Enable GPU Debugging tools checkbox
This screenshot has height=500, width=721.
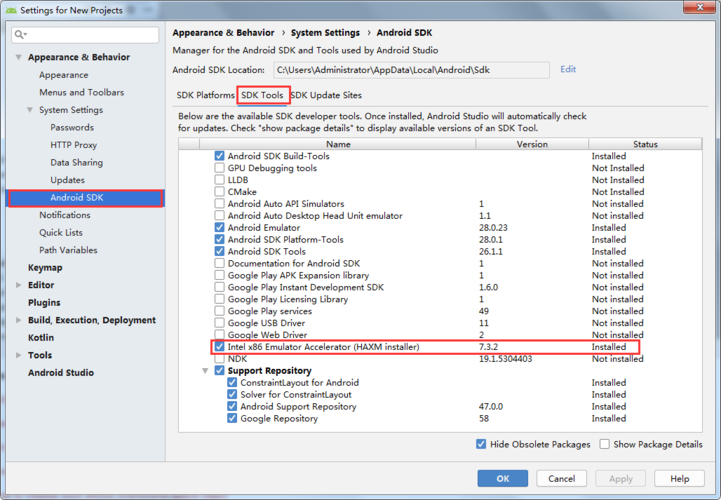(219, 168)
